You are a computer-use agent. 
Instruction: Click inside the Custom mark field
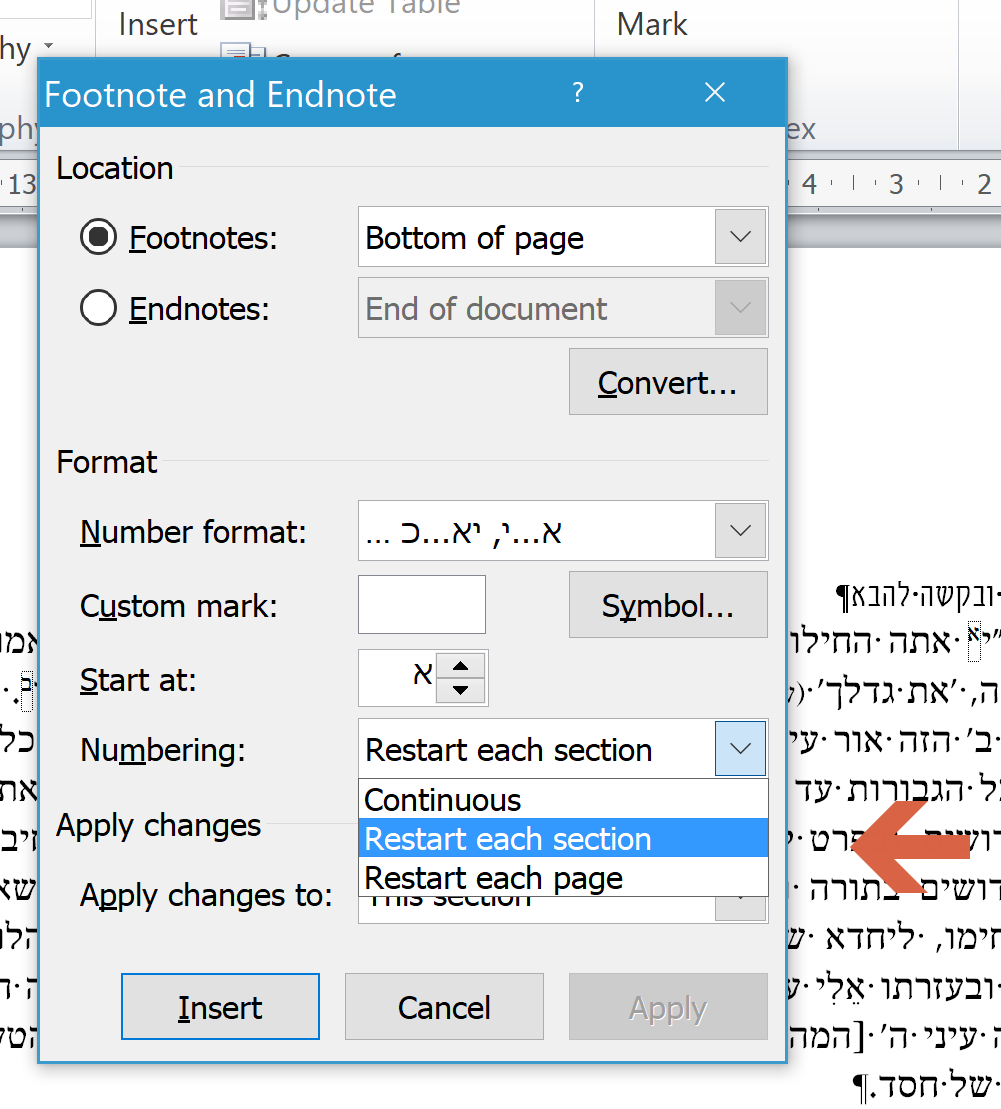click(x=421, y=605)
